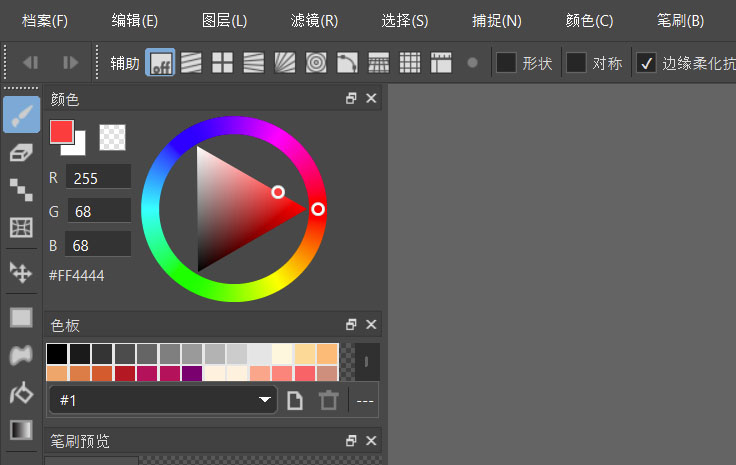Enable the crisscross grid snap guide
Viewport: 736px width, 465px height.
(222, 62)
